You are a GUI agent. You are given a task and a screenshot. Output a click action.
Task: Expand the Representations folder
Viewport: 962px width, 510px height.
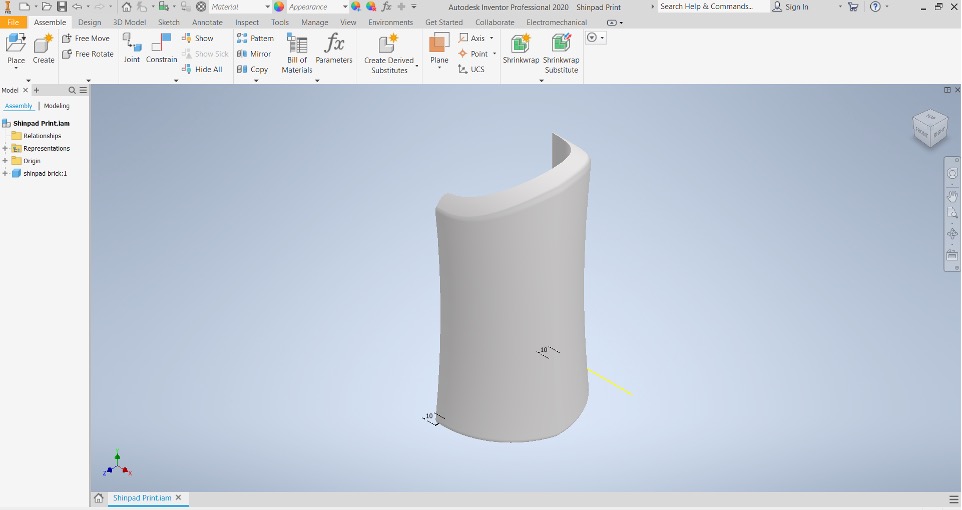[x=5, y=149]
